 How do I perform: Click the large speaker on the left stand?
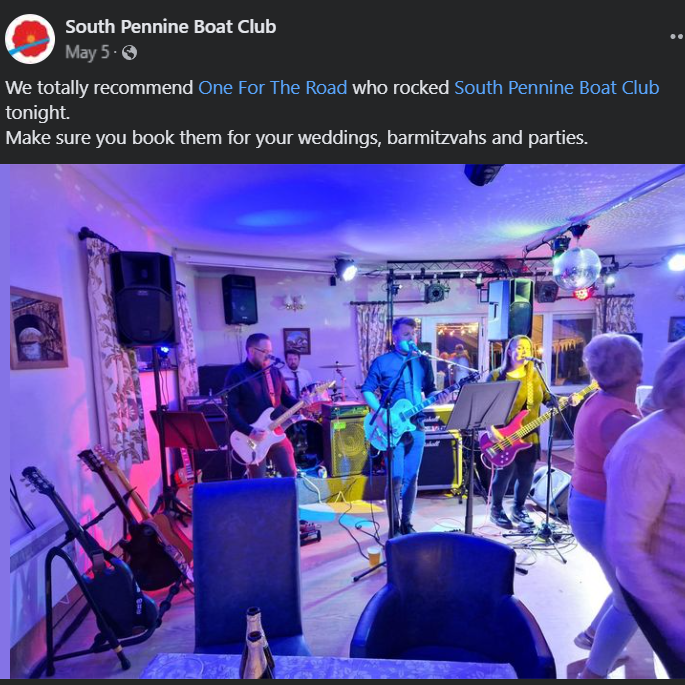(143, 299)
